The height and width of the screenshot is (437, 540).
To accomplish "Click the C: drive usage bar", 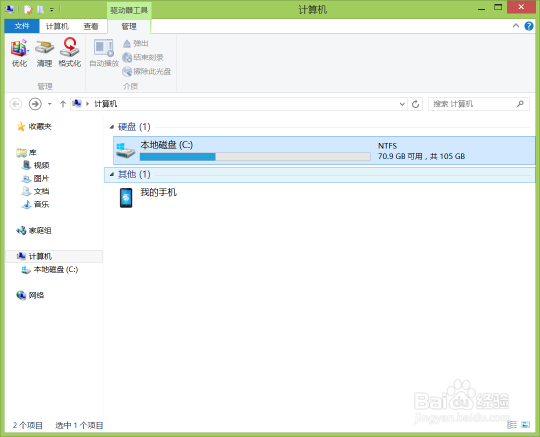I will click(255, 157).
